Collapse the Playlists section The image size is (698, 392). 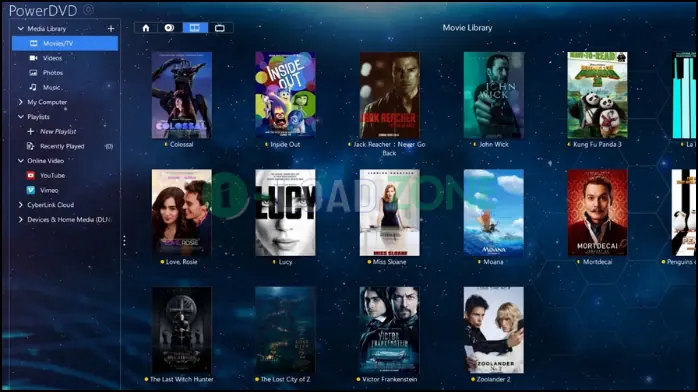click(x=20, y=117)
